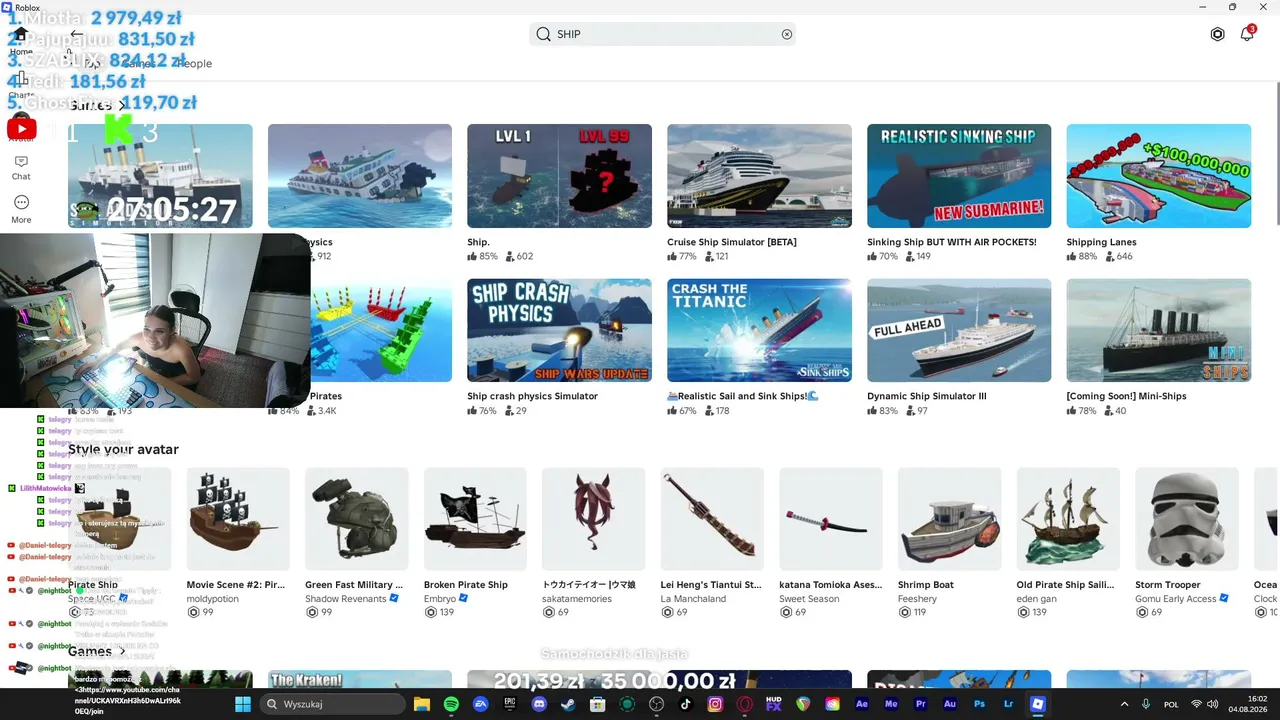The image size is (1280, 720).
Task: Select the Shrimp Boat avatar item
Action: tap(949, 519)
